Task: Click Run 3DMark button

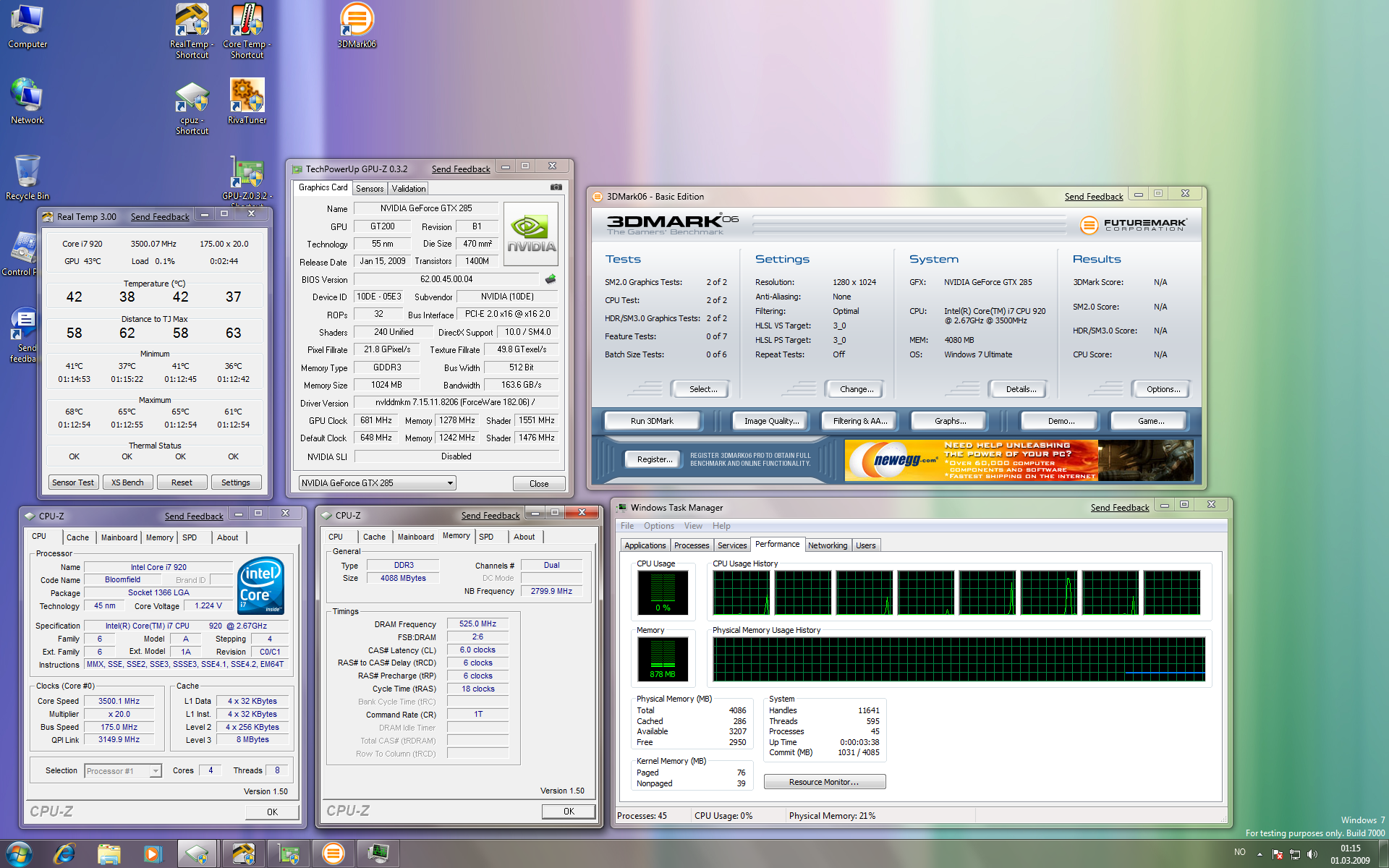Action: 652,421
